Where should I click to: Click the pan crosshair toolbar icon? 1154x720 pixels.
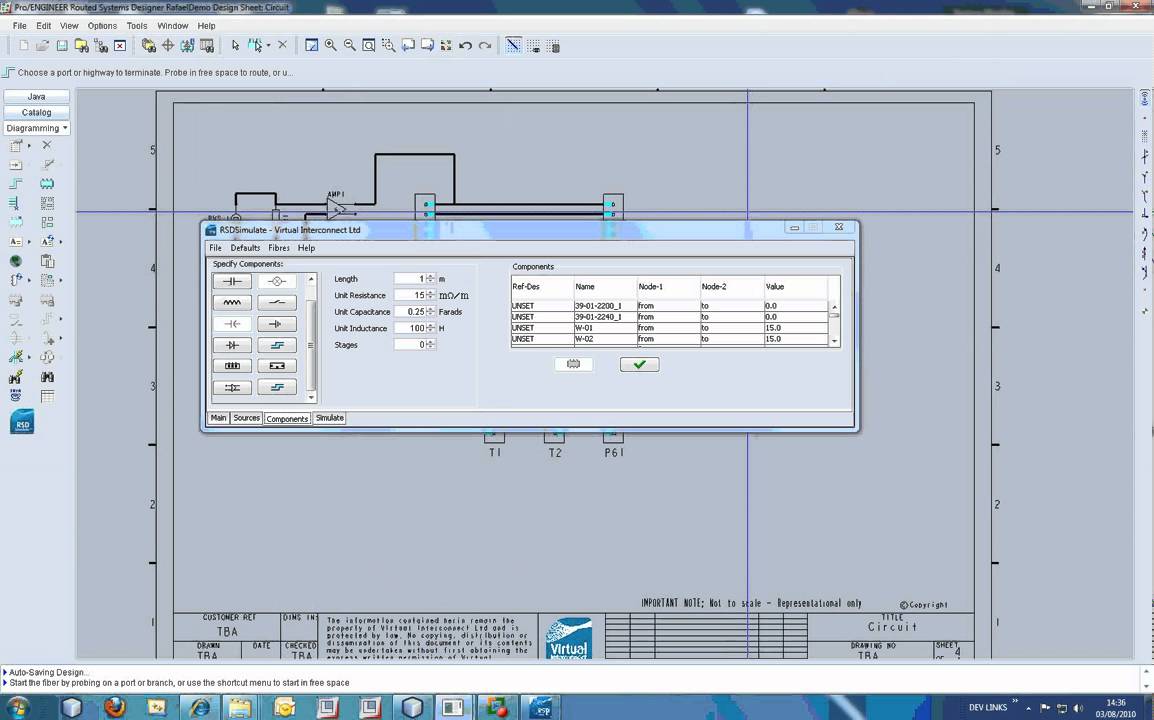pyautogui.click(x=168, y=46)
